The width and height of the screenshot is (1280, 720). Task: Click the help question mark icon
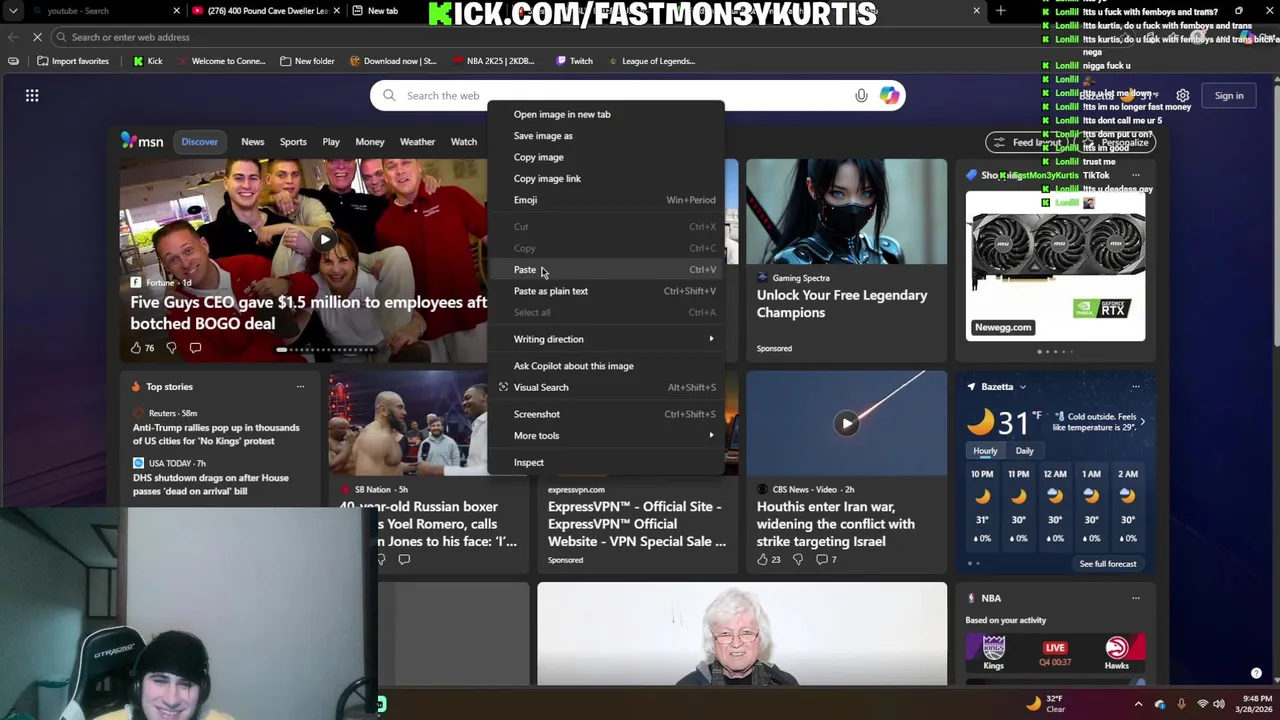click(x=1256, y=673)
